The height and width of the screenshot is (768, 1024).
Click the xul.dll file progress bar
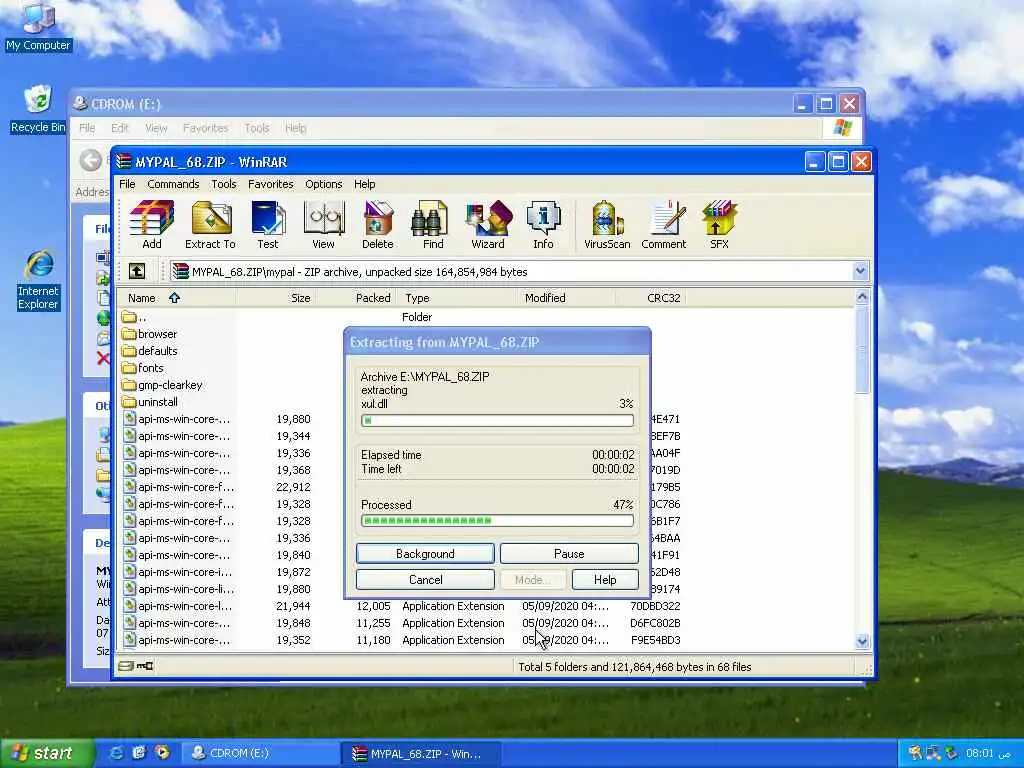point(497,421)
